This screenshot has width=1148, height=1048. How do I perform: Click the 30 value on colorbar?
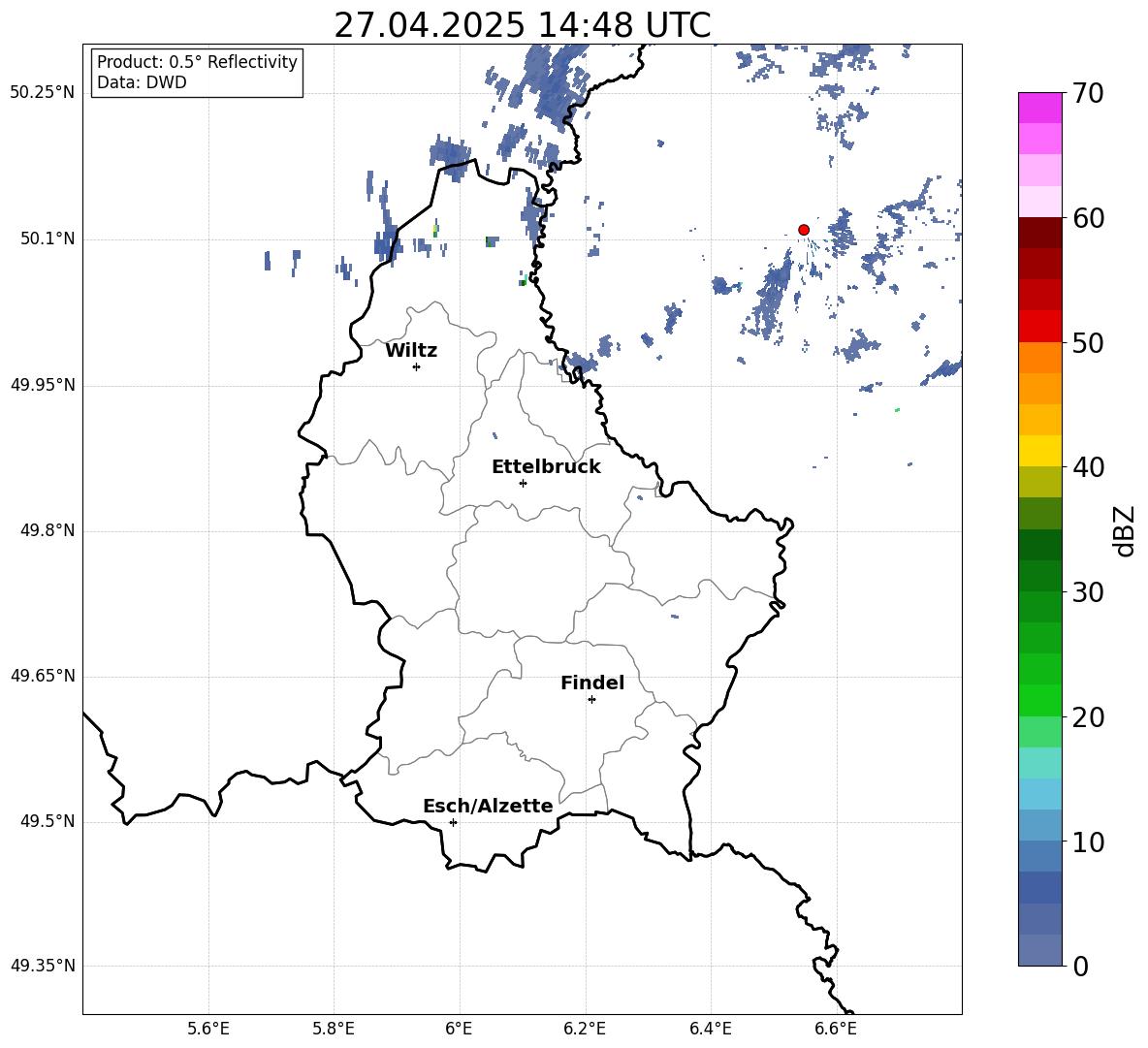(x=1089, y=592)
